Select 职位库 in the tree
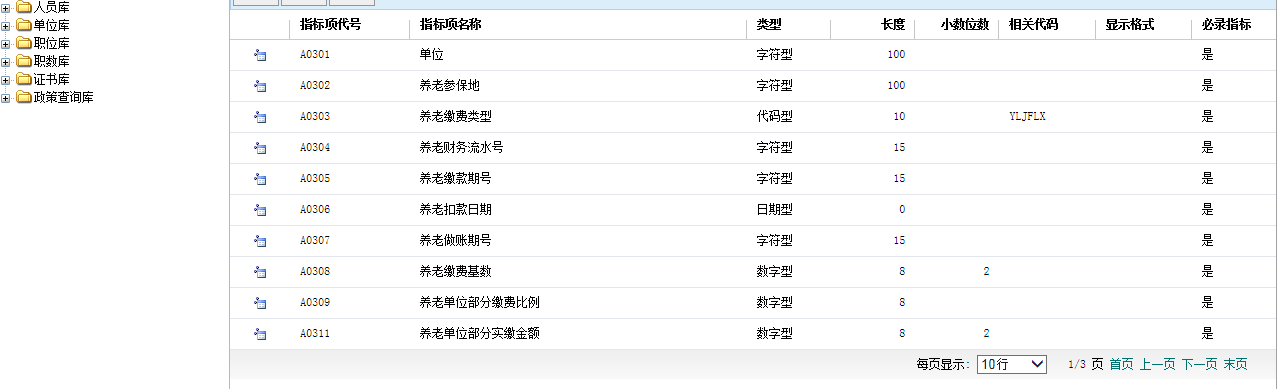1277x389 pixels. [x=51, y=44]
